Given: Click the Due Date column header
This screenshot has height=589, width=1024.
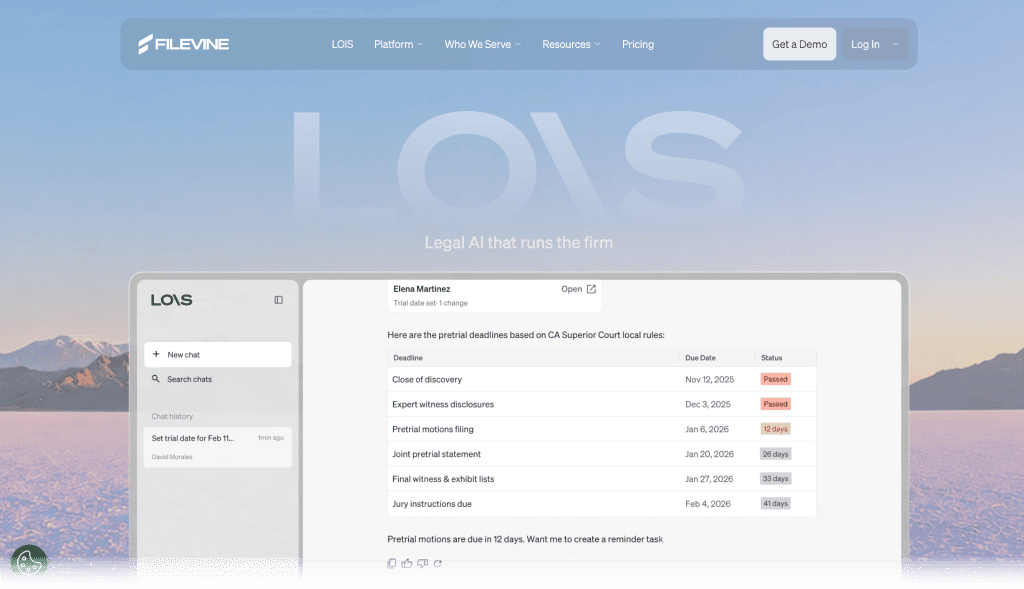Looking at the screenshot, I should pos(700,358).
